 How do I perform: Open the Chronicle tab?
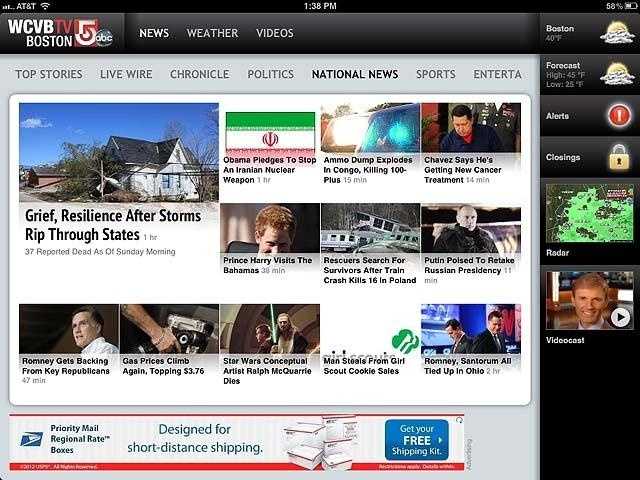pos(199,74)
